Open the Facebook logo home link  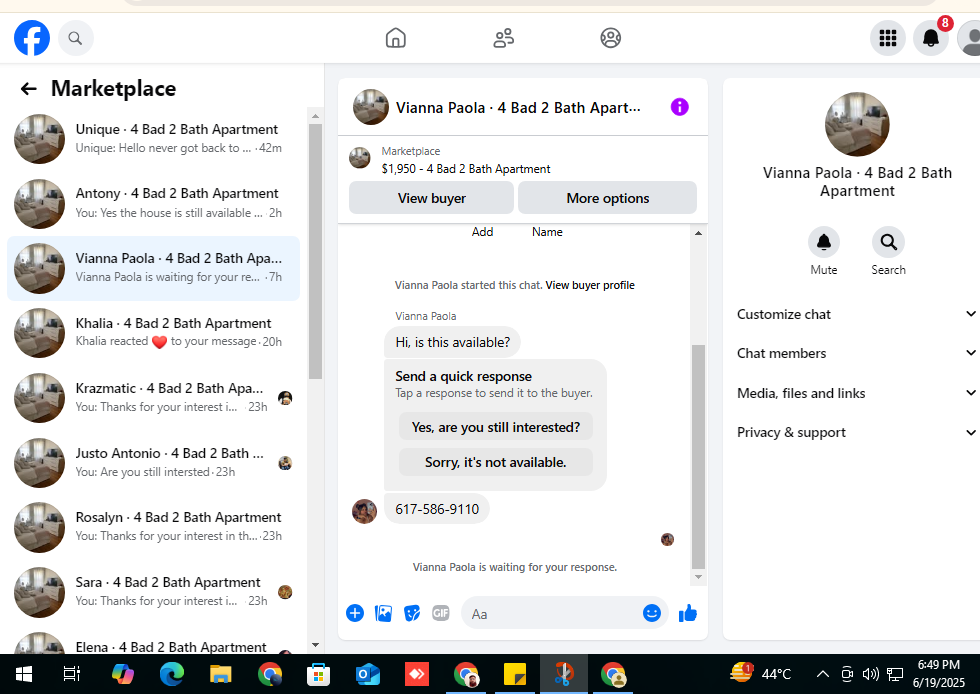[32, 38]
